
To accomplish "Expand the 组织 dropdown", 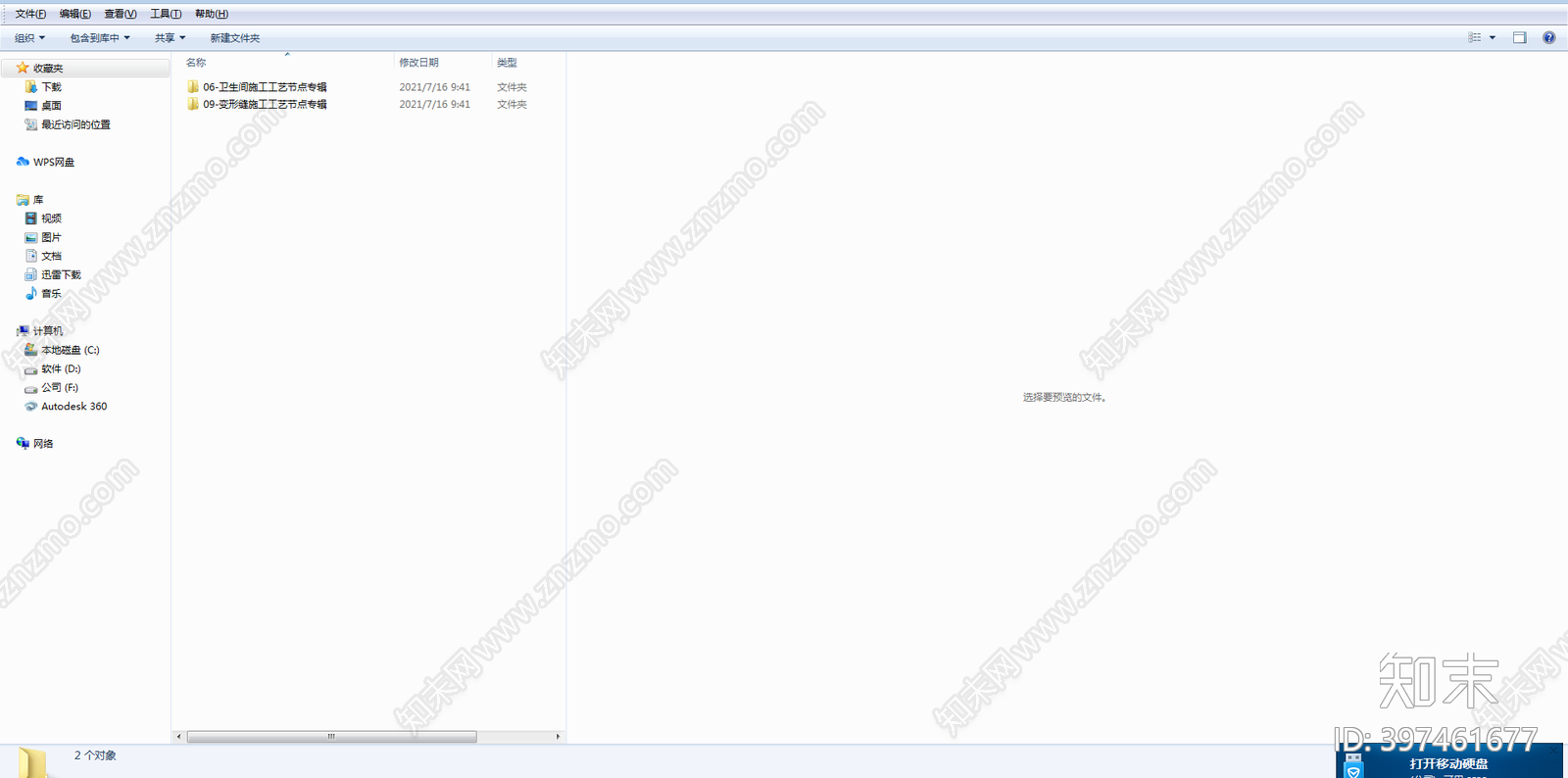I will pos(29,38).
